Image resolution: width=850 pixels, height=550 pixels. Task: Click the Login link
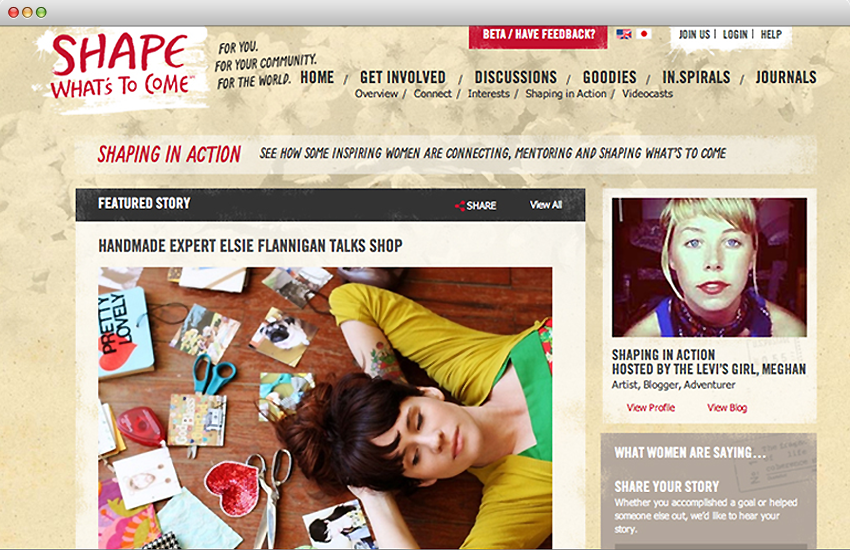click(x=735, y=34)
